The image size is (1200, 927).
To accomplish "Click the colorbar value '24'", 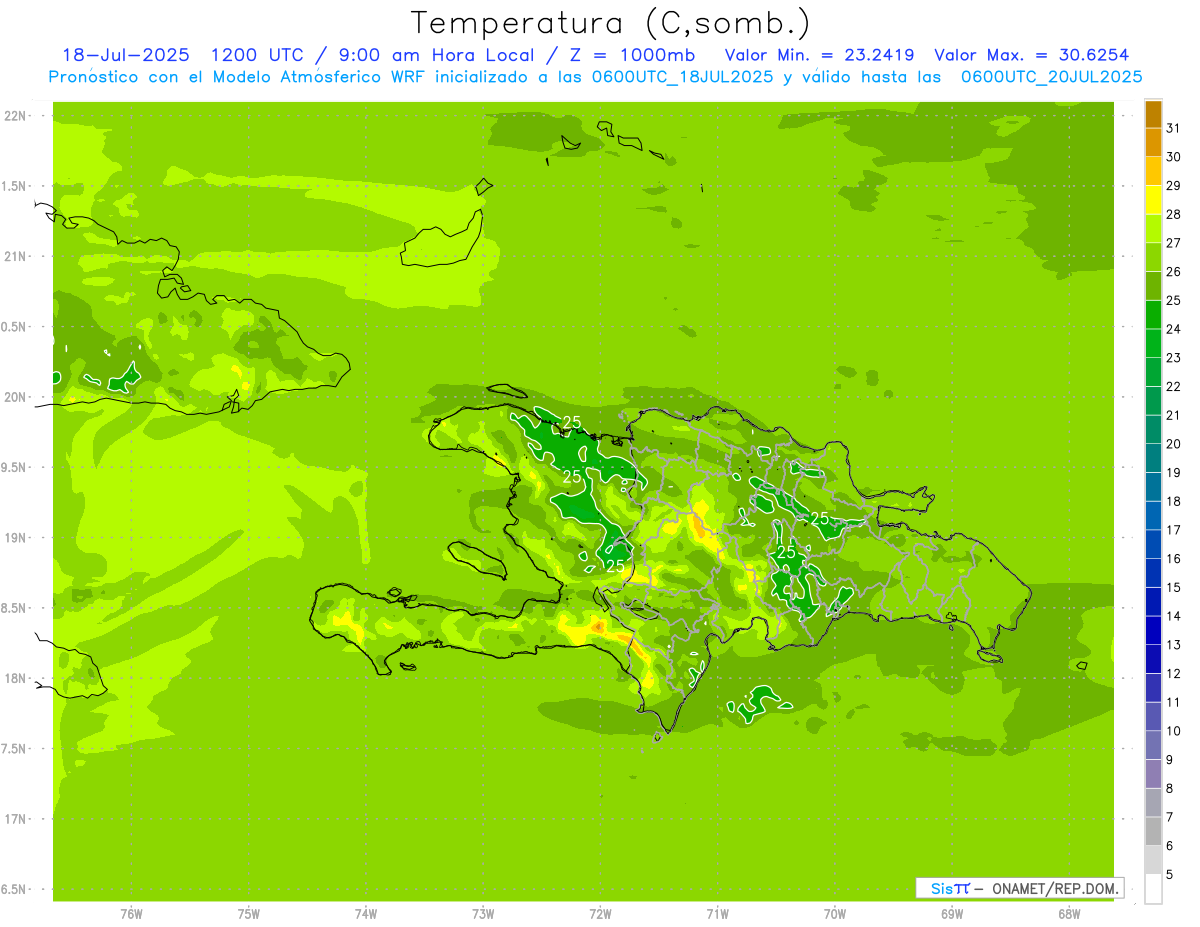I will (1173, 328).
